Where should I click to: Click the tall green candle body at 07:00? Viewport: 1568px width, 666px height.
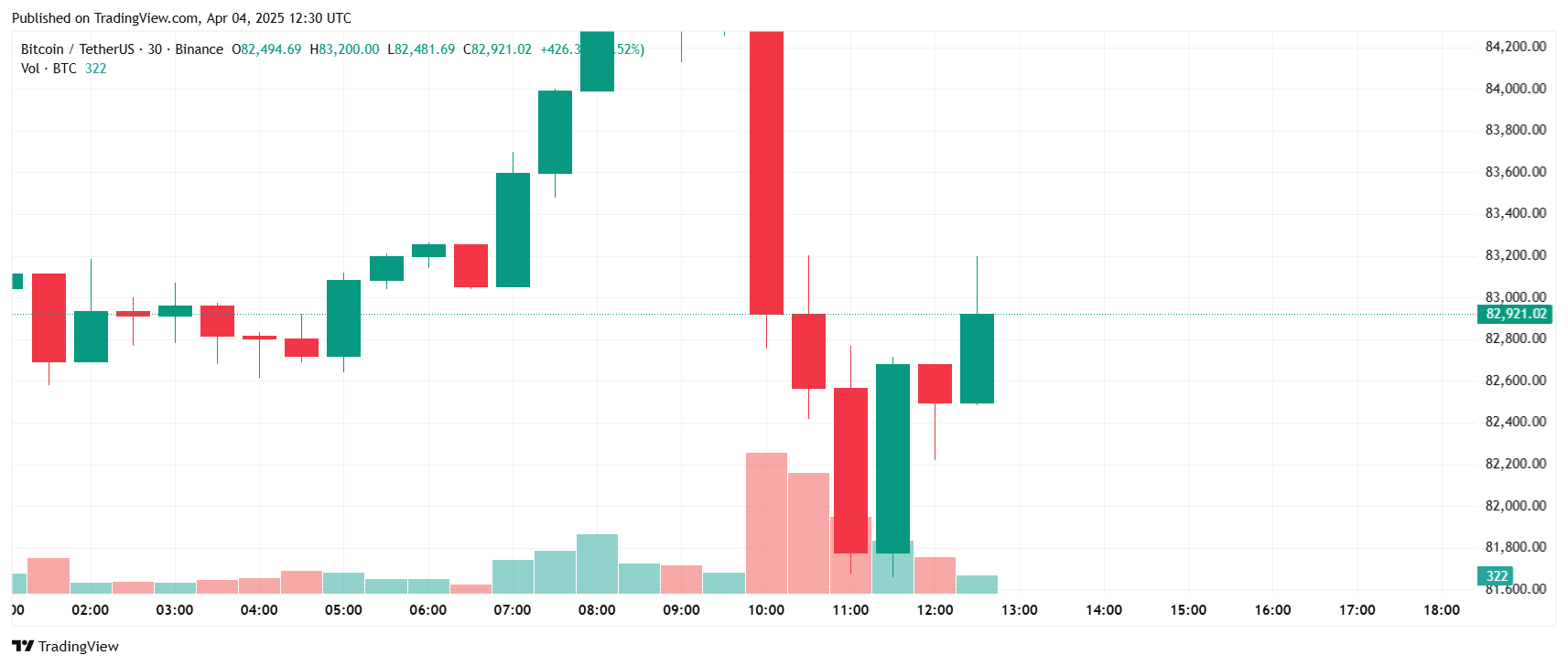(x=513, y=230)
